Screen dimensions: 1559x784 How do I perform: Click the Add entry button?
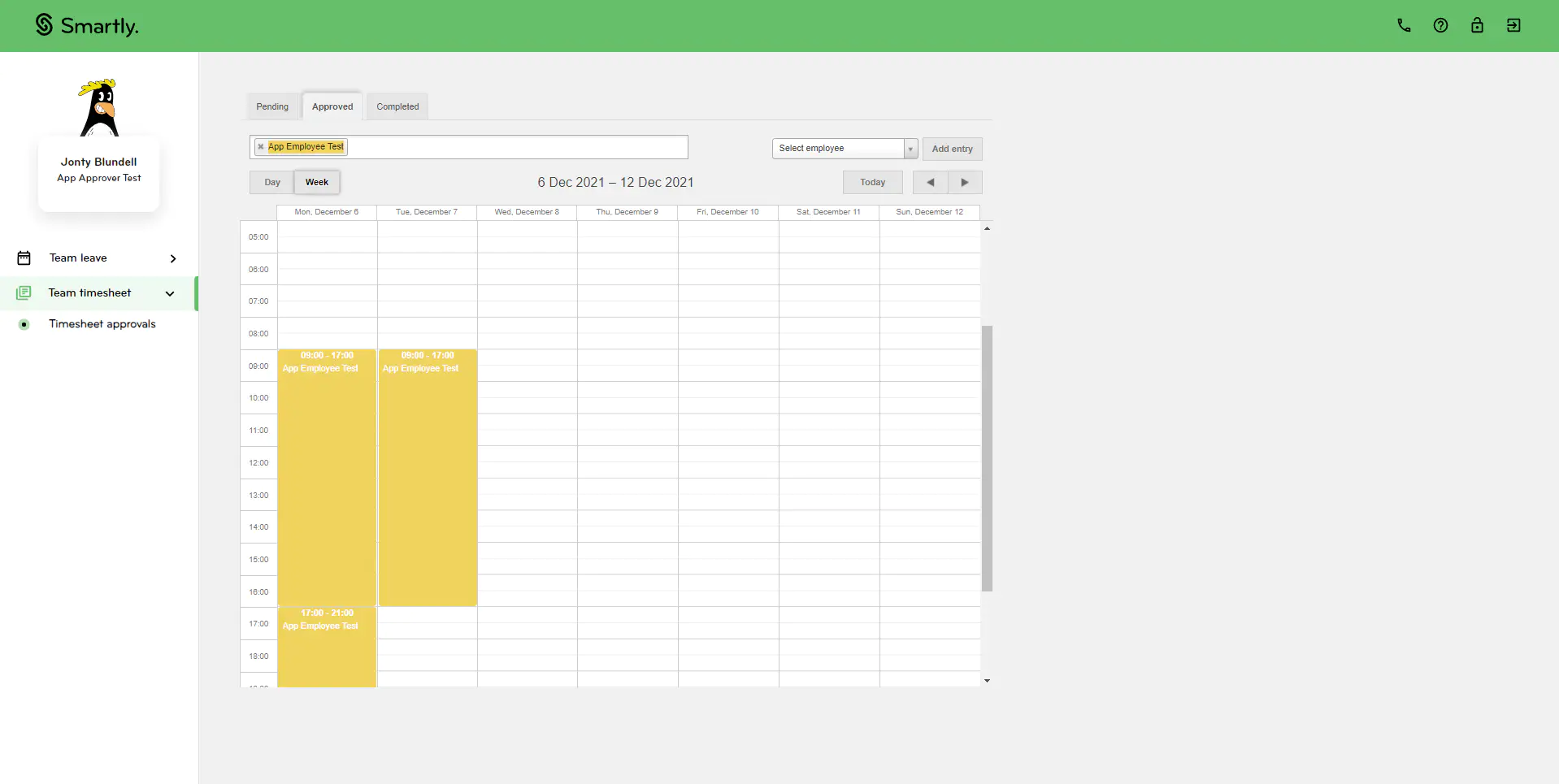click(x=951, y=149)
